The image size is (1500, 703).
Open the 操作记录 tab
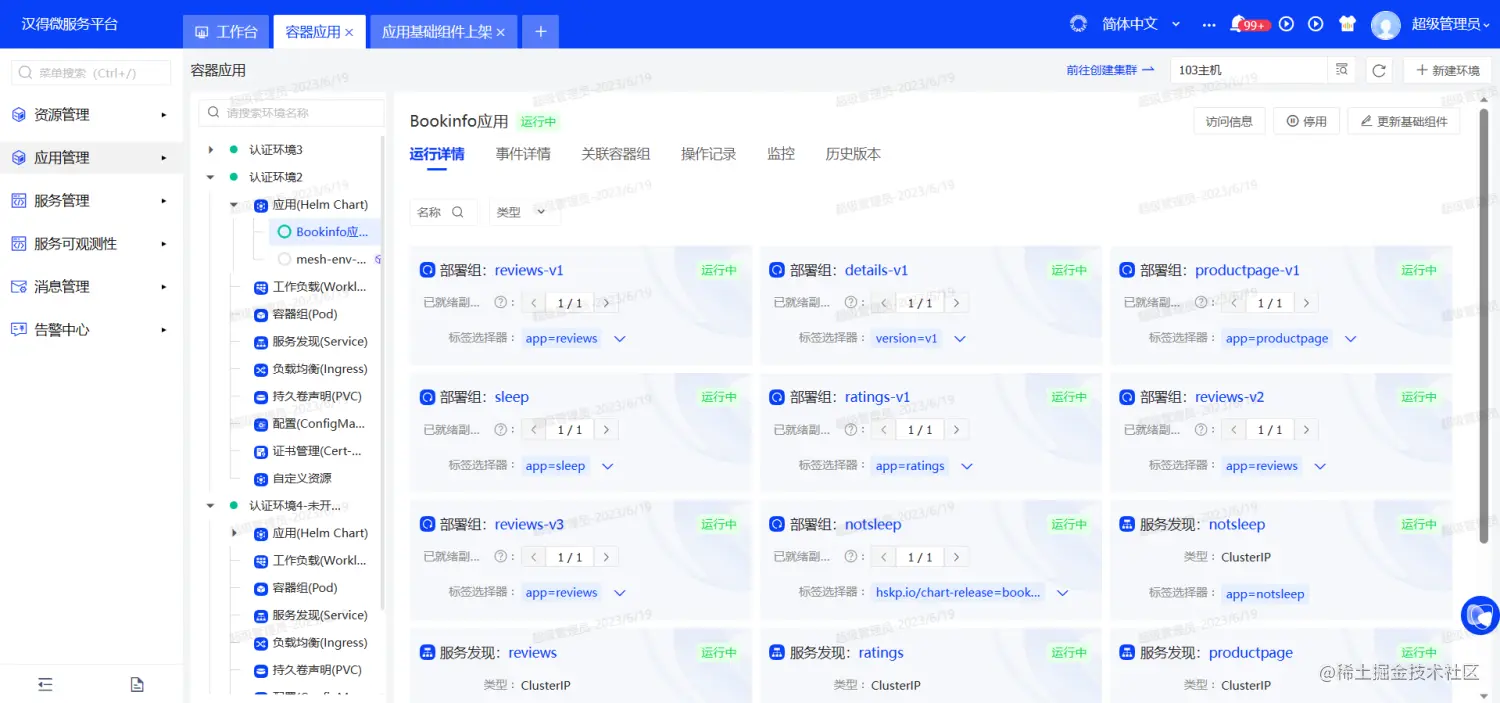coord(709,154)
